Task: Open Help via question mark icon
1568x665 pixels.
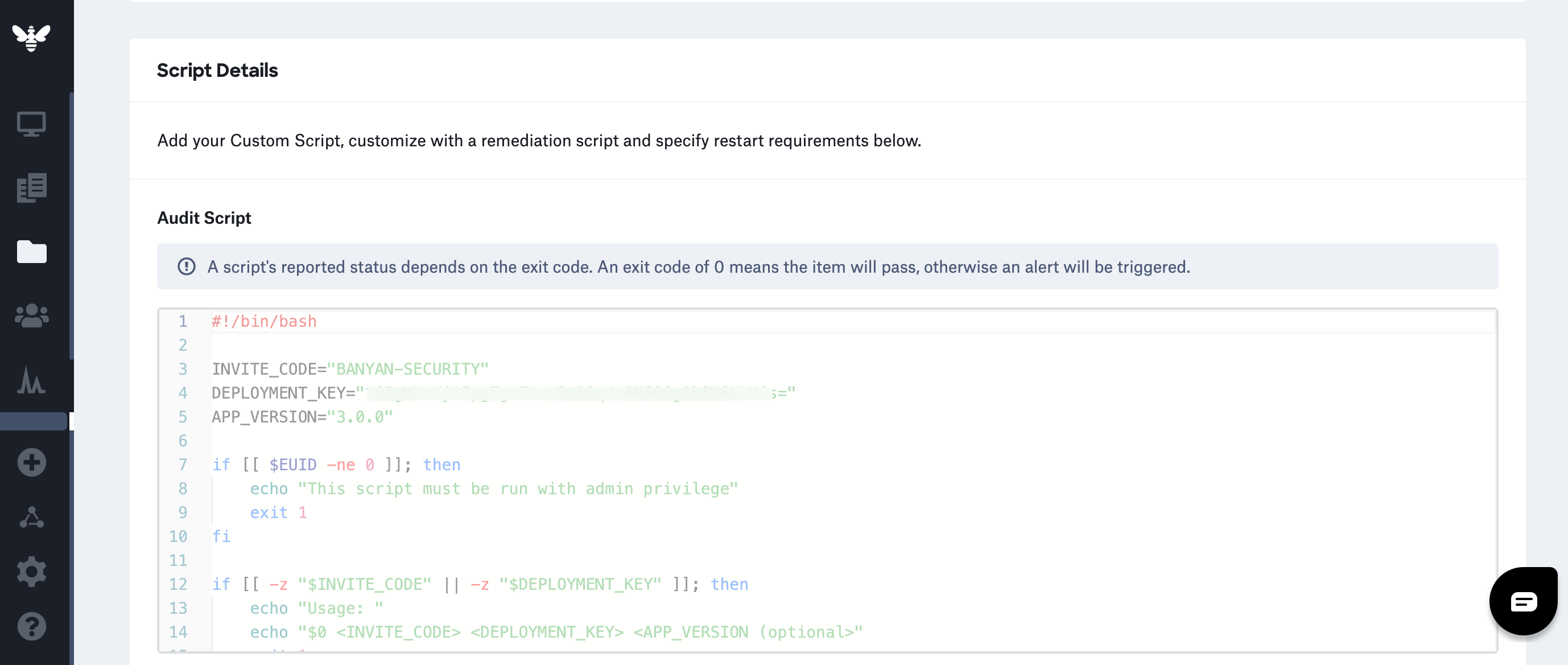Action: click(x=31, y=627)
